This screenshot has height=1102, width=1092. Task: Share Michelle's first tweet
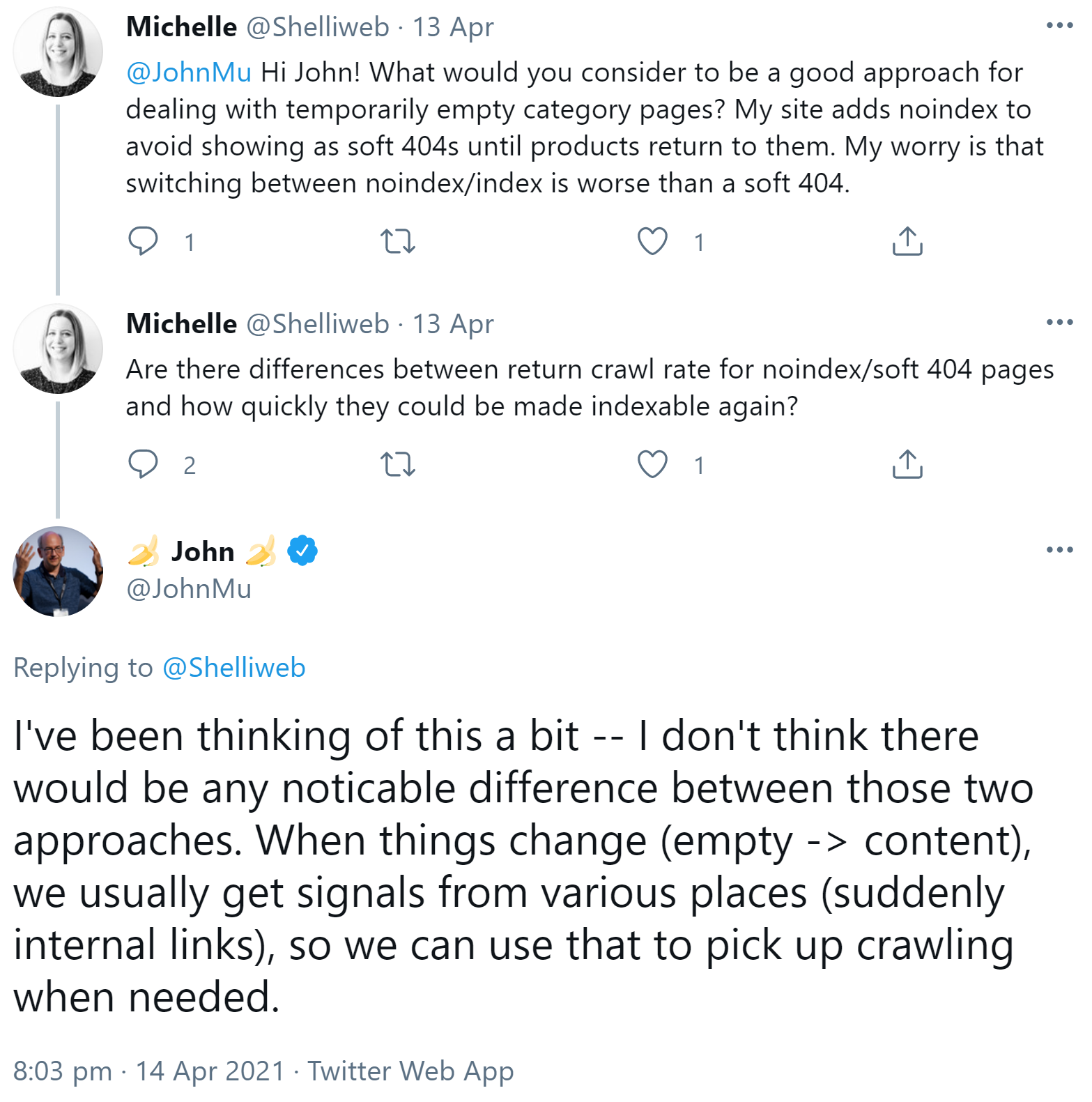[907, 242]
